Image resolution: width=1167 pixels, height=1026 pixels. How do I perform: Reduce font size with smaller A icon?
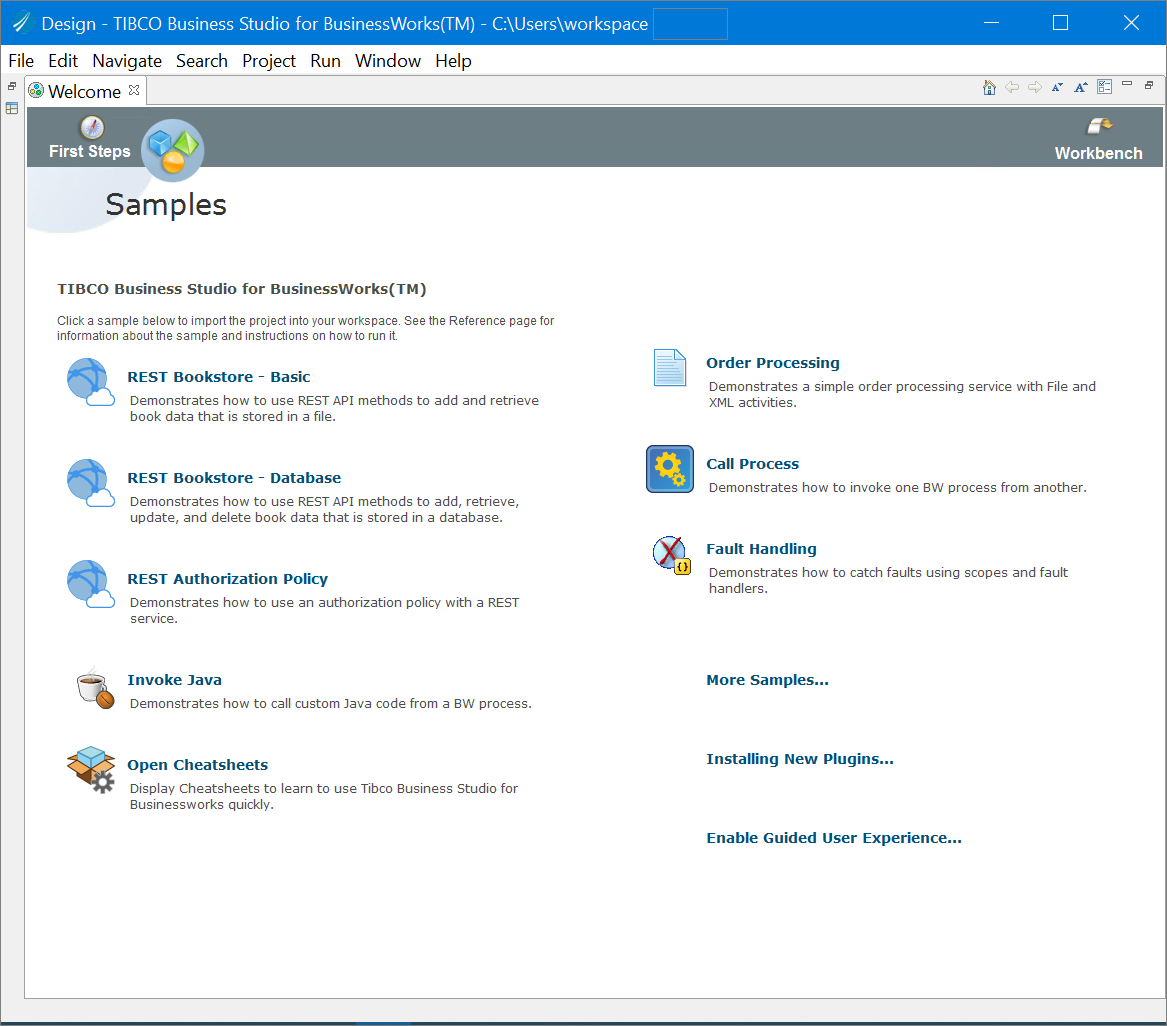(1058, 88)
